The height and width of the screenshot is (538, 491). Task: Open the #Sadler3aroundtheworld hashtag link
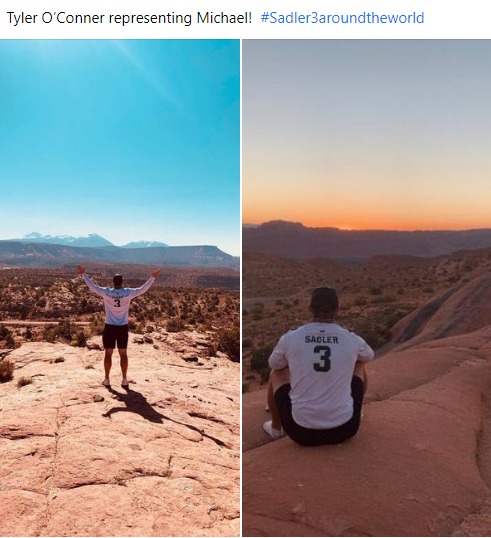click(342, 18)
